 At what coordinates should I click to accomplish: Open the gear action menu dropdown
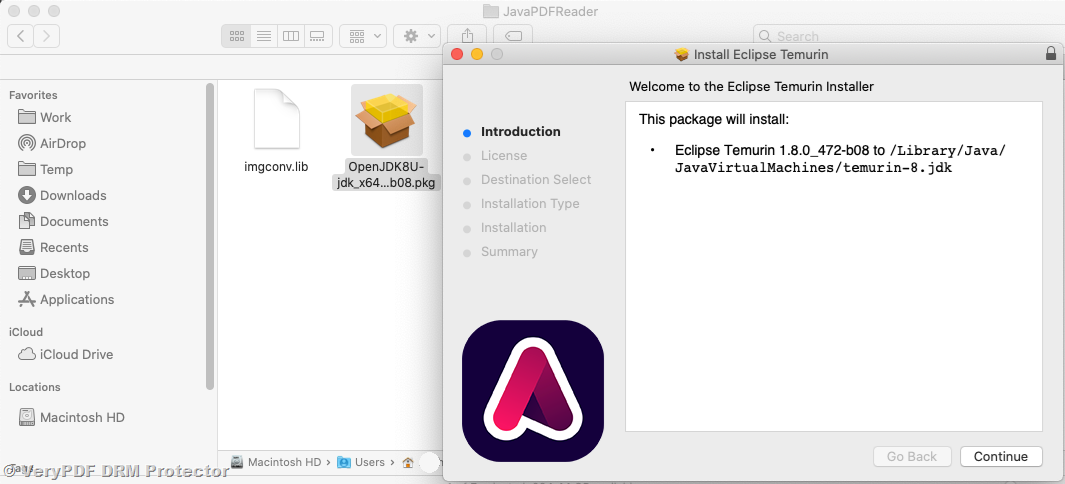(x=417, y=36)
